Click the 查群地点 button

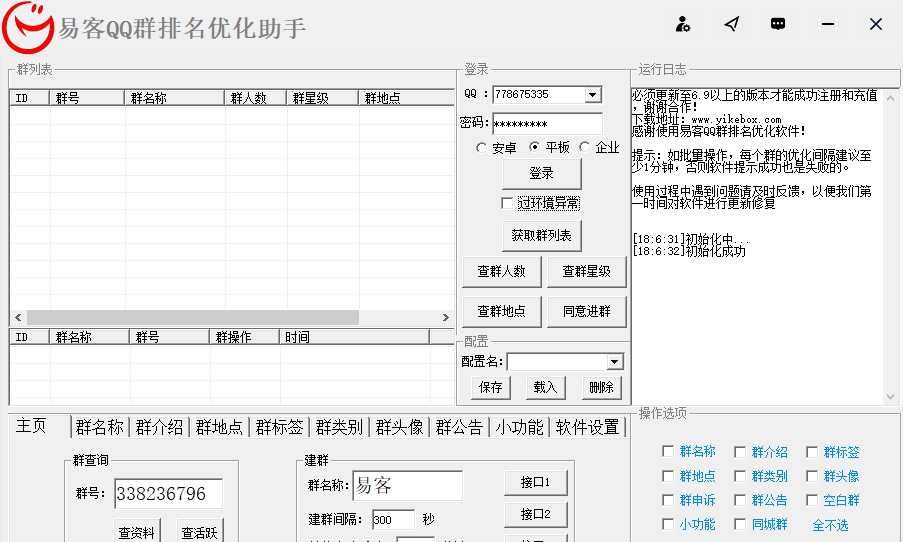[x=502, y=312]
